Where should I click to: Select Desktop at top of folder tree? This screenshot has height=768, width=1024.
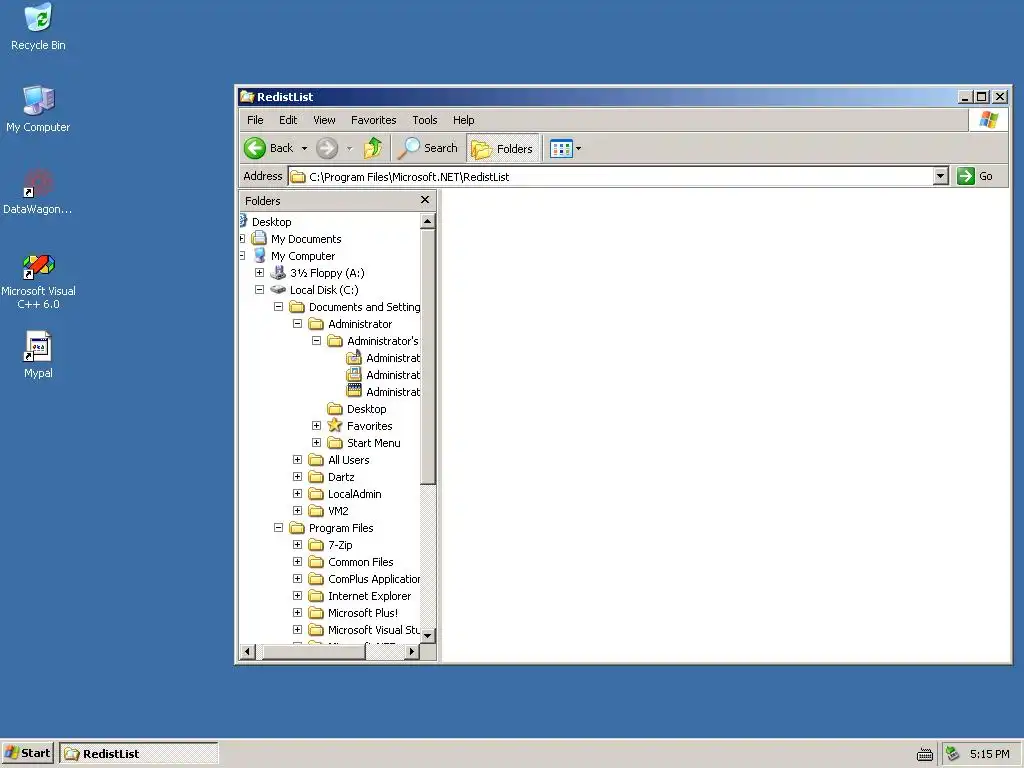click(271, 222)
